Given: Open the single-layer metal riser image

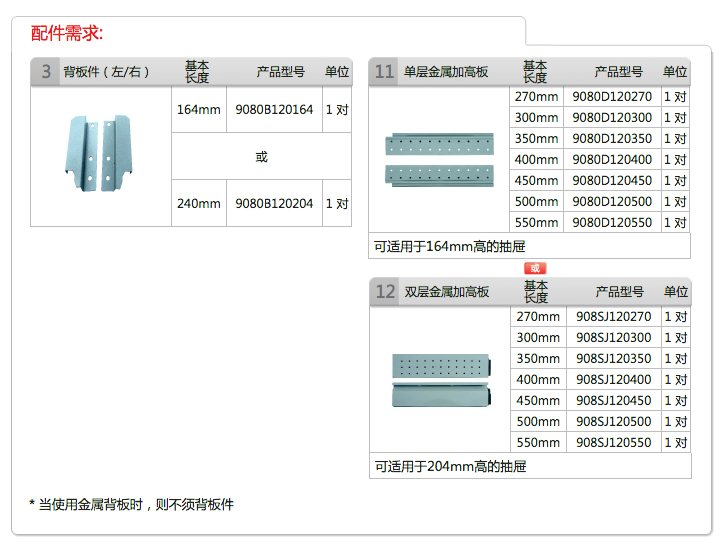Looking at the screenshot, I should (438, 160).
